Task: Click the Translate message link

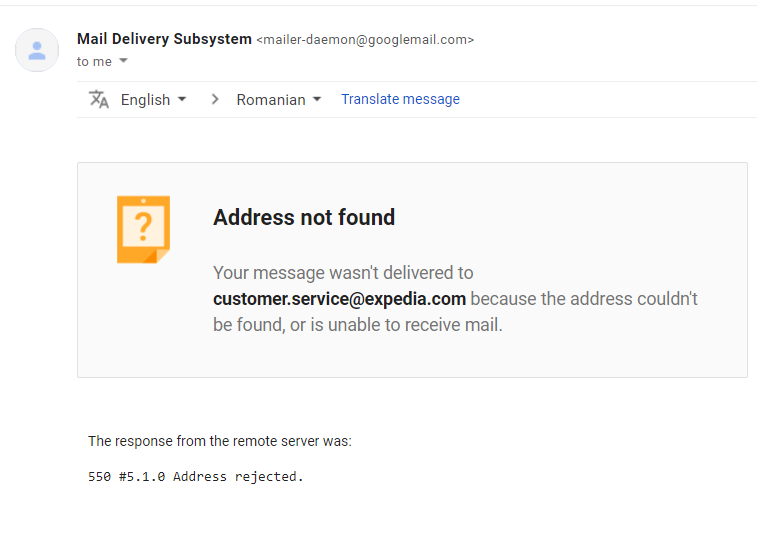Action: [x=400, y=99]
